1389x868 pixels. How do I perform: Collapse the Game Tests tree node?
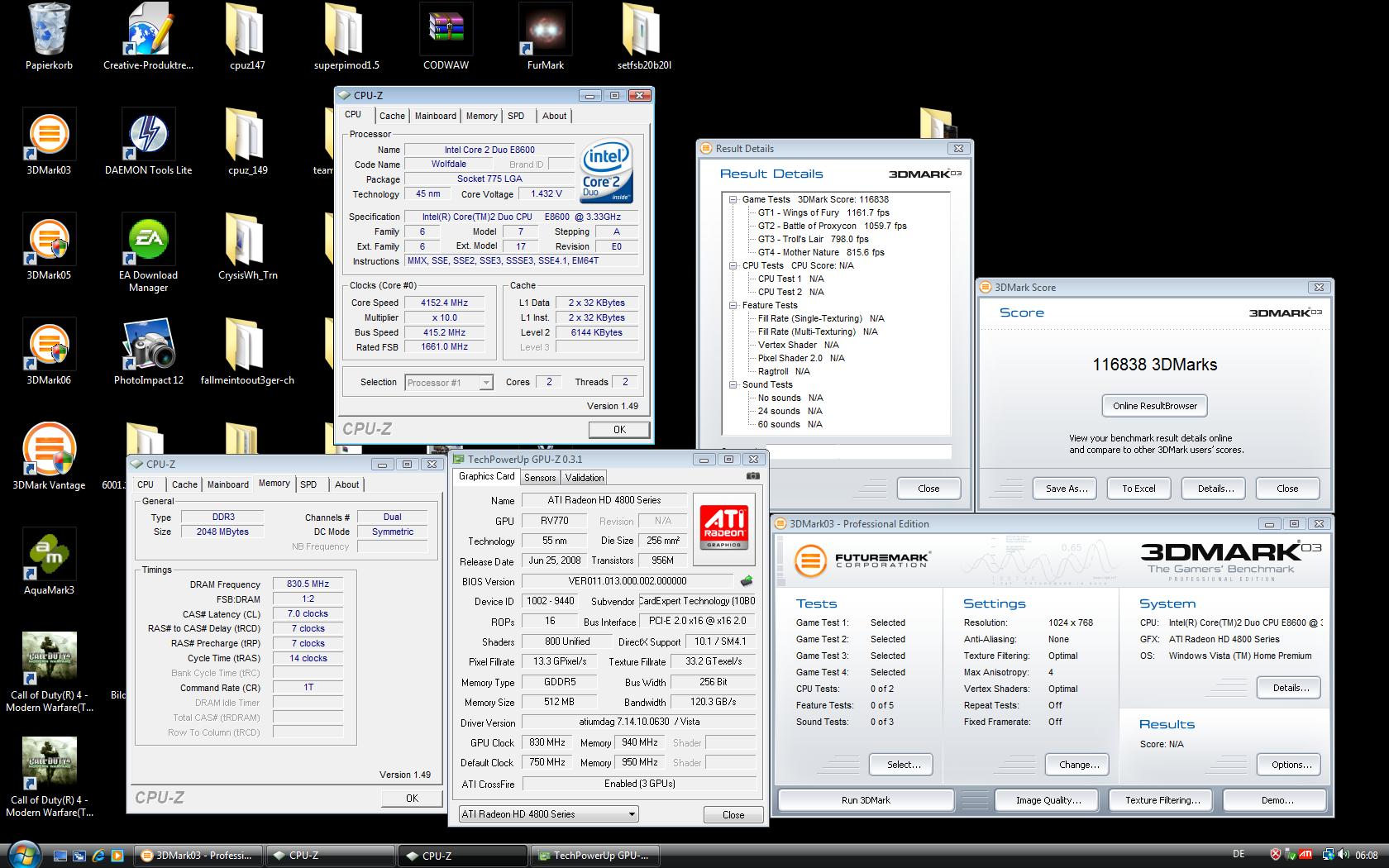733,199
